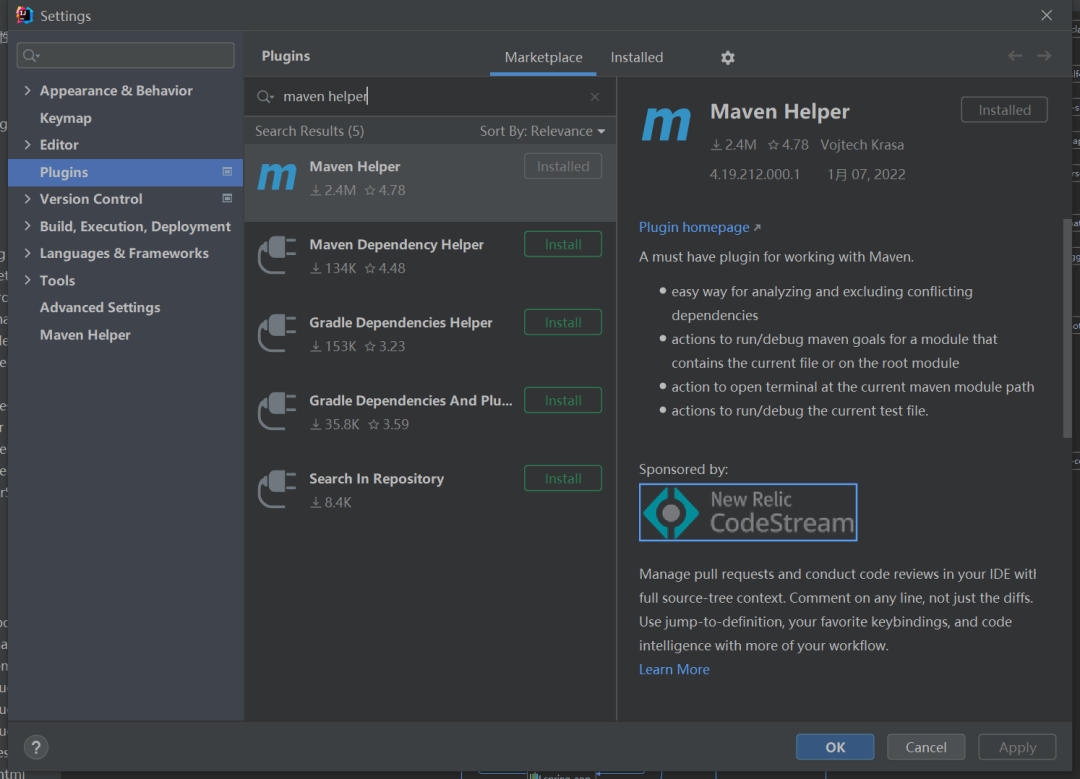Click the 2.4M downloads count in details
Screen dimensions: 1080x779
pyautogui.click(x=734, y=145)
